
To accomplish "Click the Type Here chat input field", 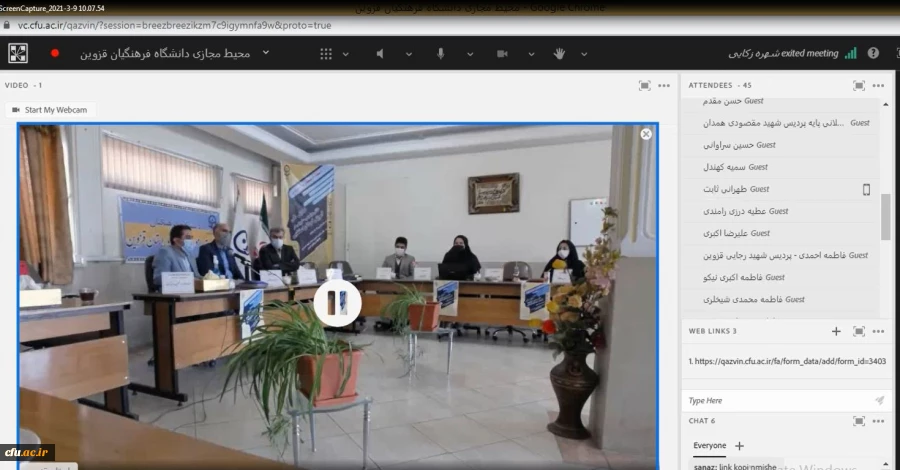I will coord(770,400).
